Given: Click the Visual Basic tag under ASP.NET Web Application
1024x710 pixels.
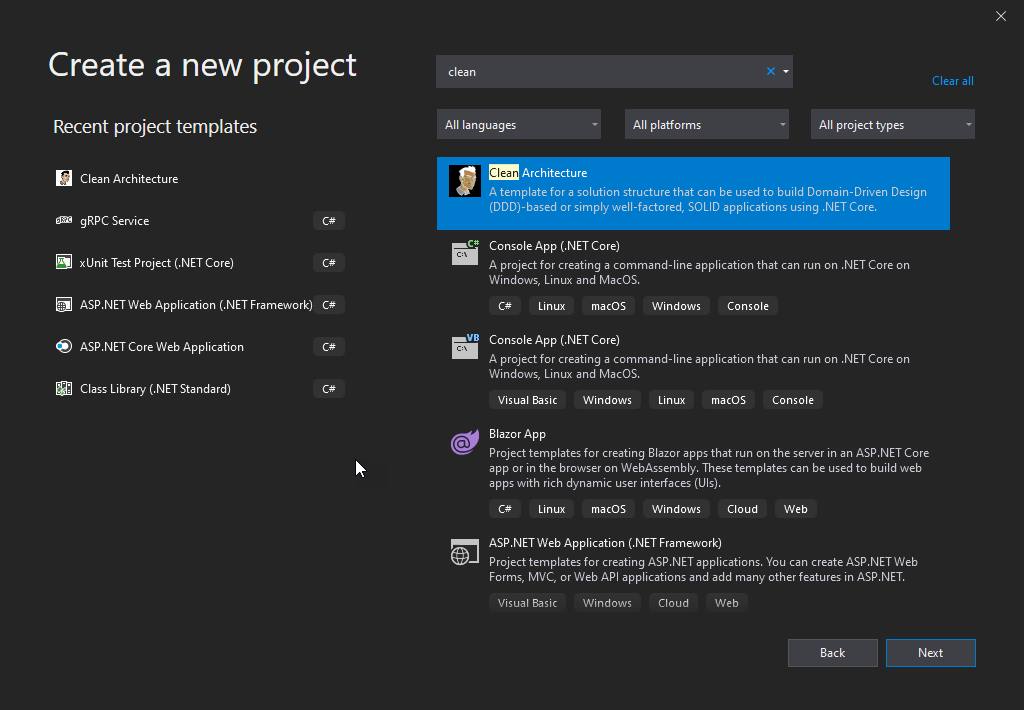Looking at the screenshot, I should pos(528,603).
